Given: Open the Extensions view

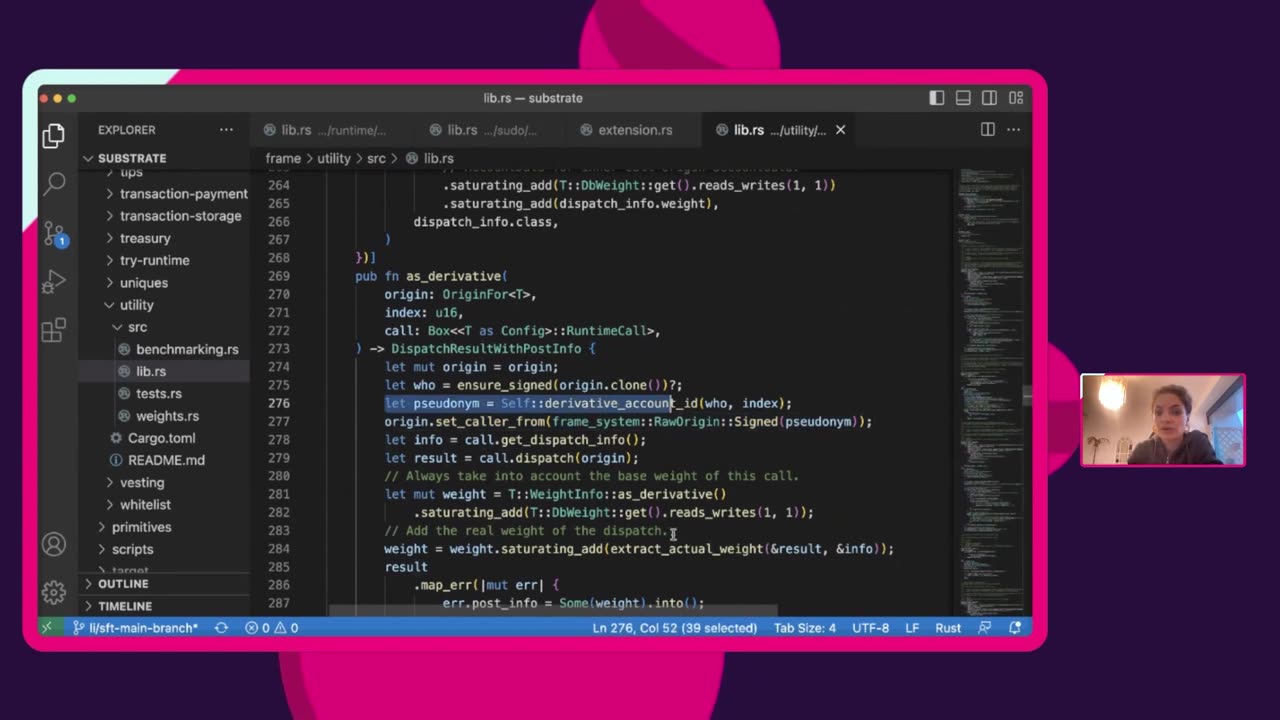Looking at the screenshot, I should click(54, 330).
